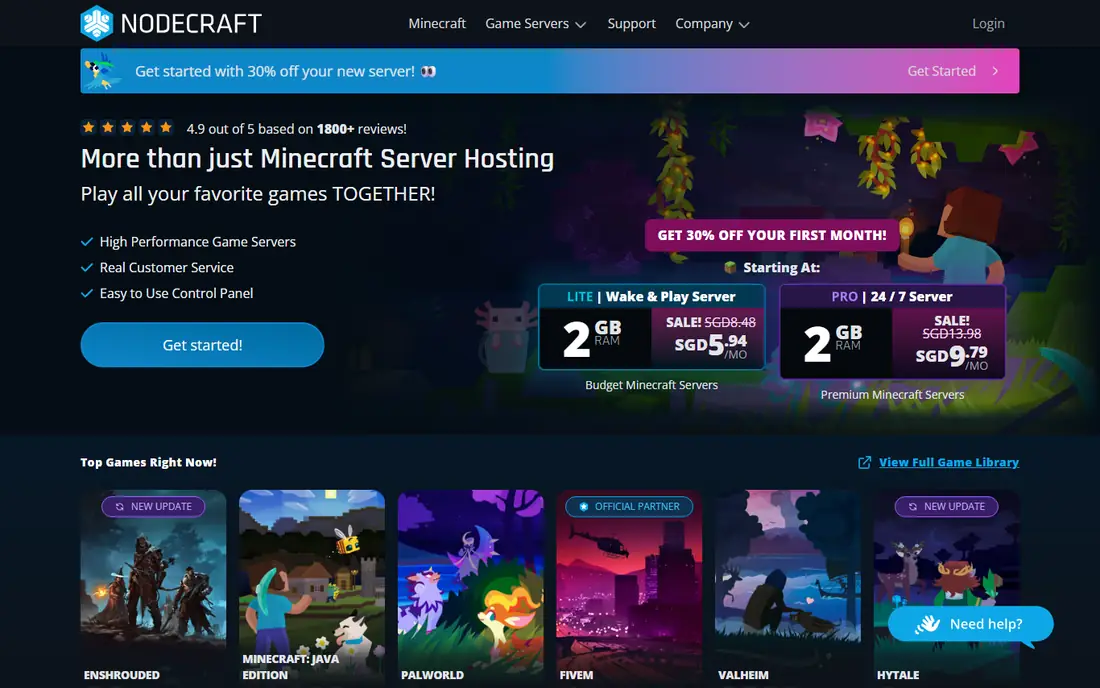This screenshot has width=1100, height=688.
Task: Click the Top Games Right Now! heading
Action: pos(148,462)
